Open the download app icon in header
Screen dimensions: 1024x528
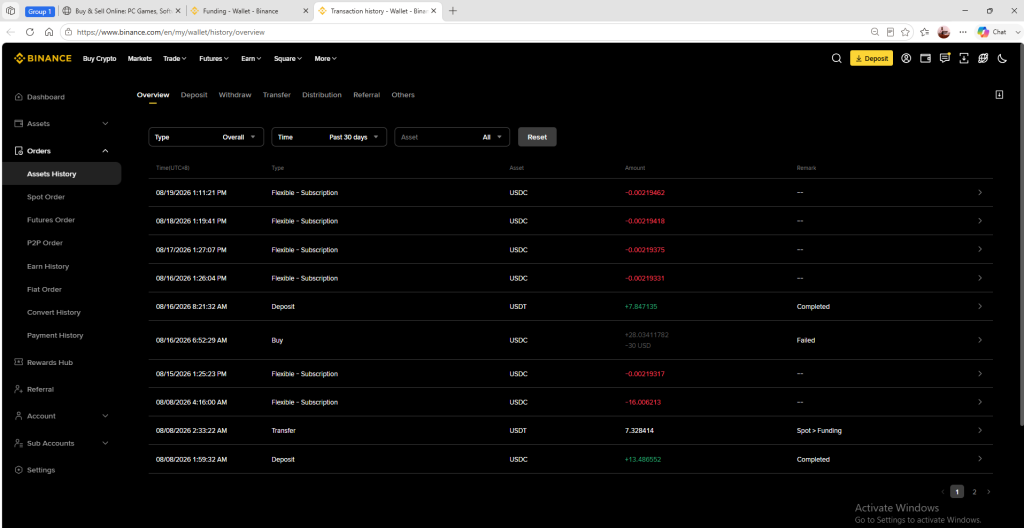pos(964,58)
